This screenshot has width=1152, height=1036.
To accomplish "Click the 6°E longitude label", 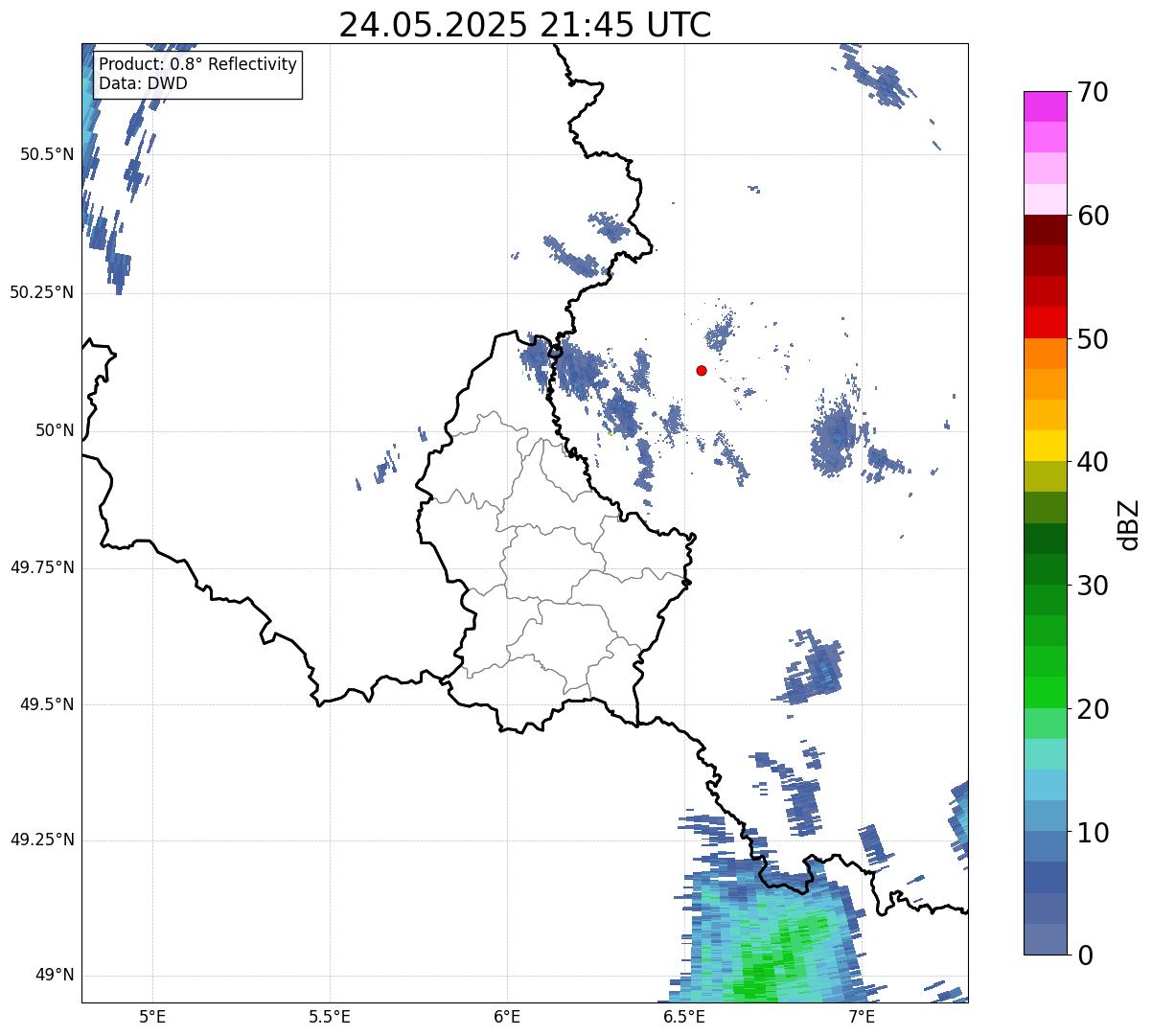I will pyautogui.click(x=507, y=1016).
